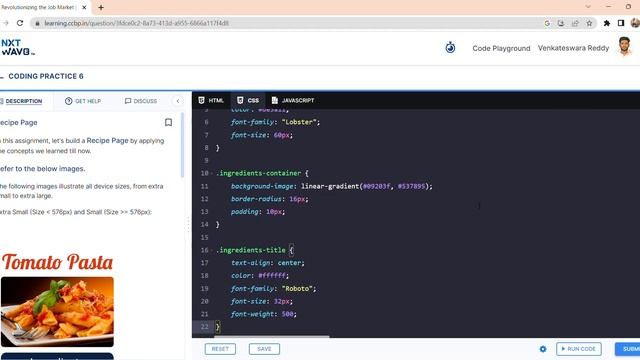Click the Chrome profile avatar icon
The height and width of the screenshot is (360, 640).
635,23
